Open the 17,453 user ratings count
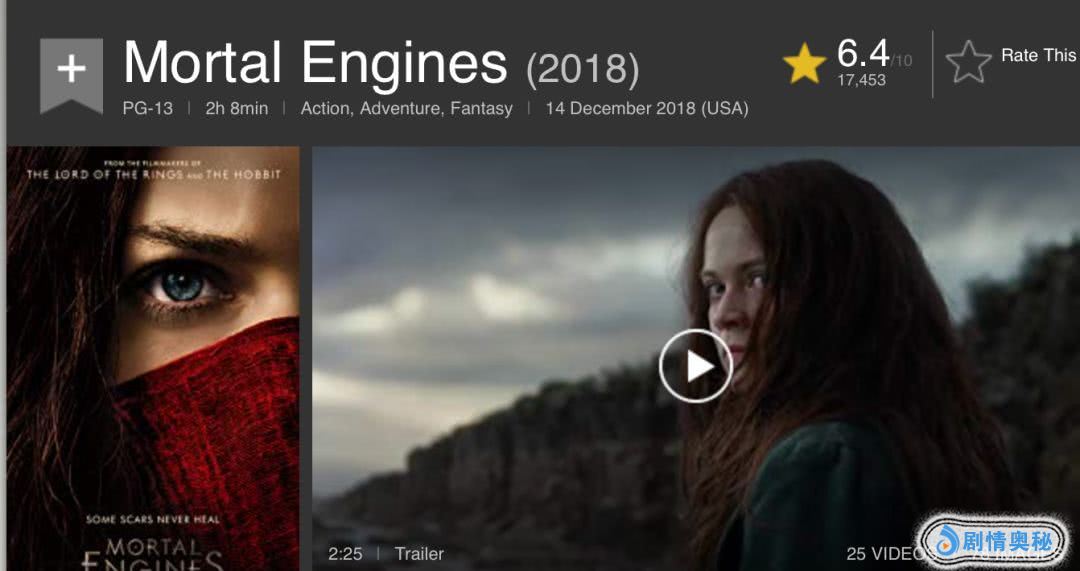This screenshot has height=571, width=1080. (x=861, y=80)
